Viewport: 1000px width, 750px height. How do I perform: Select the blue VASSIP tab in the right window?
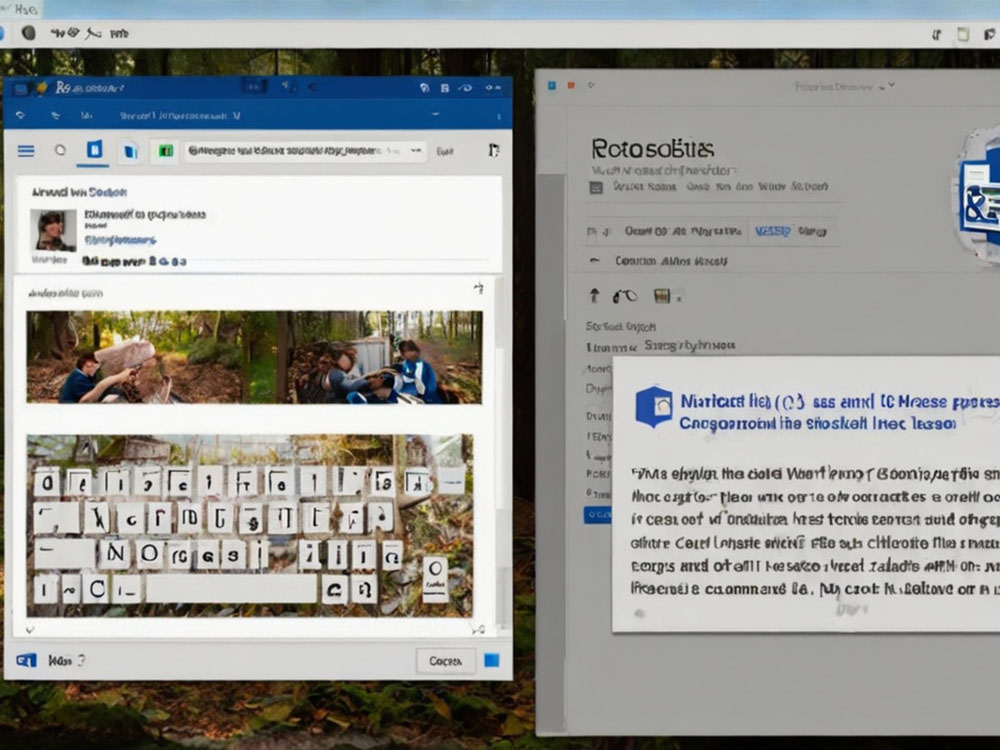773,231
